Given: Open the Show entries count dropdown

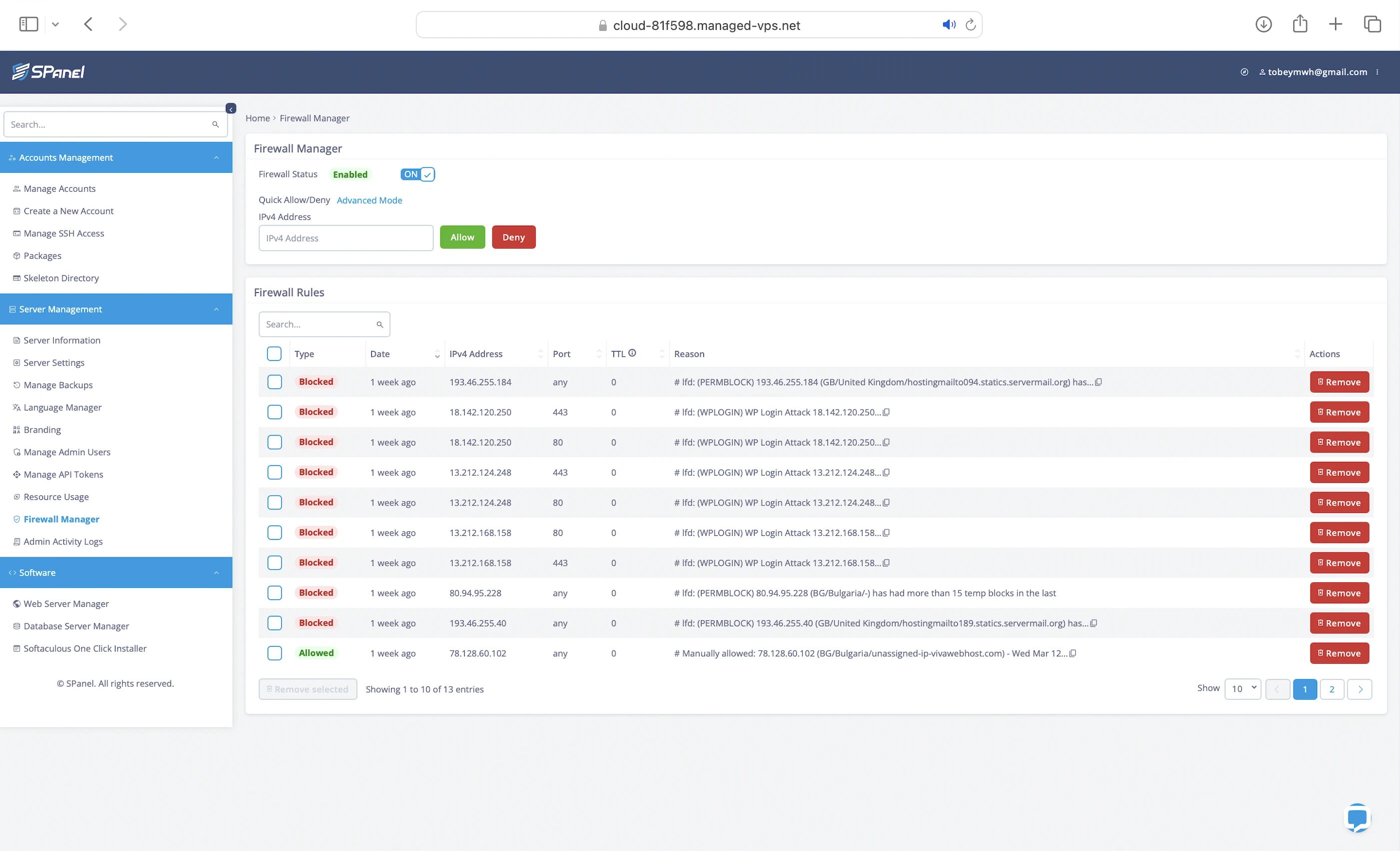Looking at the screenshot, I should point(1243,689).
